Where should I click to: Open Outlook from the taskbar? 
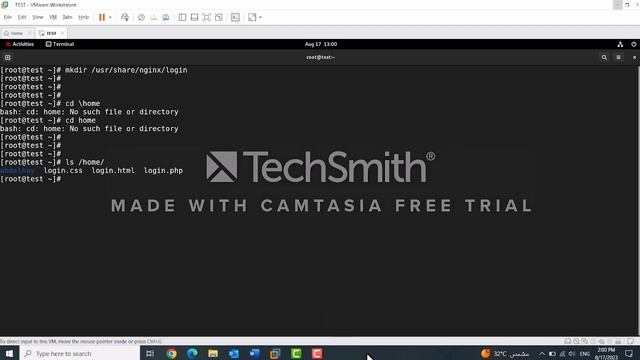coord(234,353)
